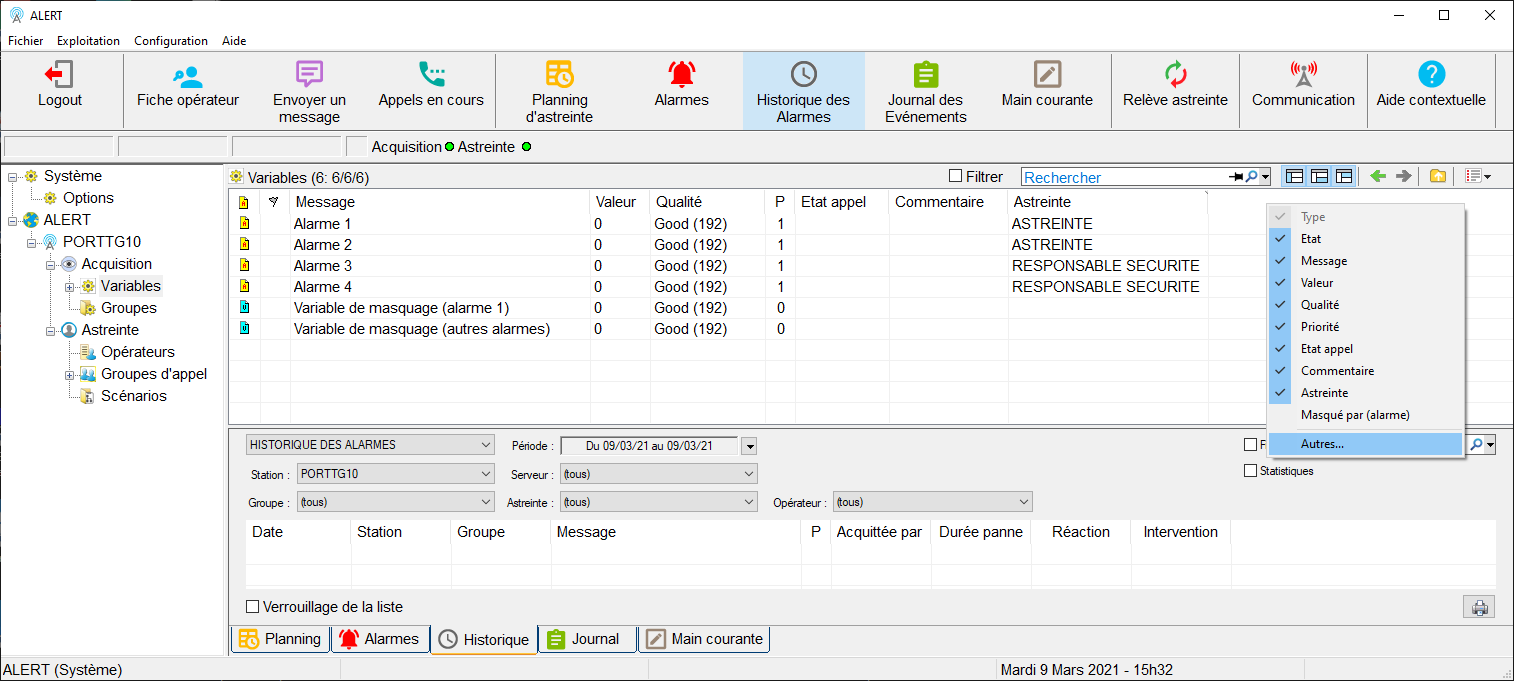Open the Configuration menu

(171, 41)
